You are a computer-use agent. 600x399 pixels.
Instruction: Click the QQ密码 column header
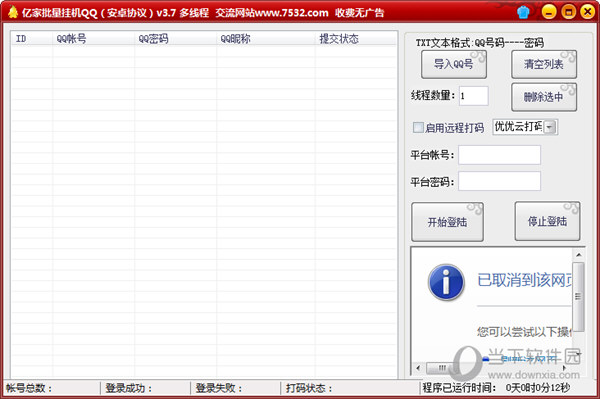click(x=176, y=39)
